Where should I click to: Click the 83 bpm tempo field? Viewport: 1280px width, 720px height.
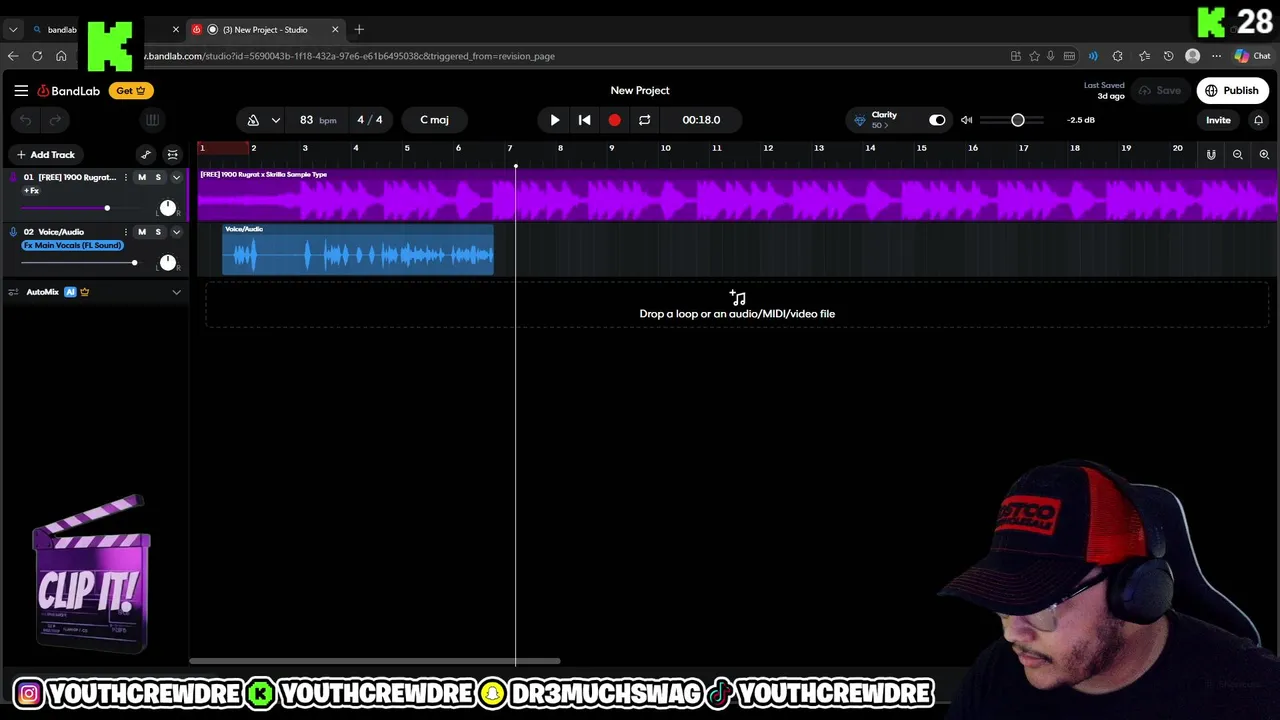tap(317, 120)
